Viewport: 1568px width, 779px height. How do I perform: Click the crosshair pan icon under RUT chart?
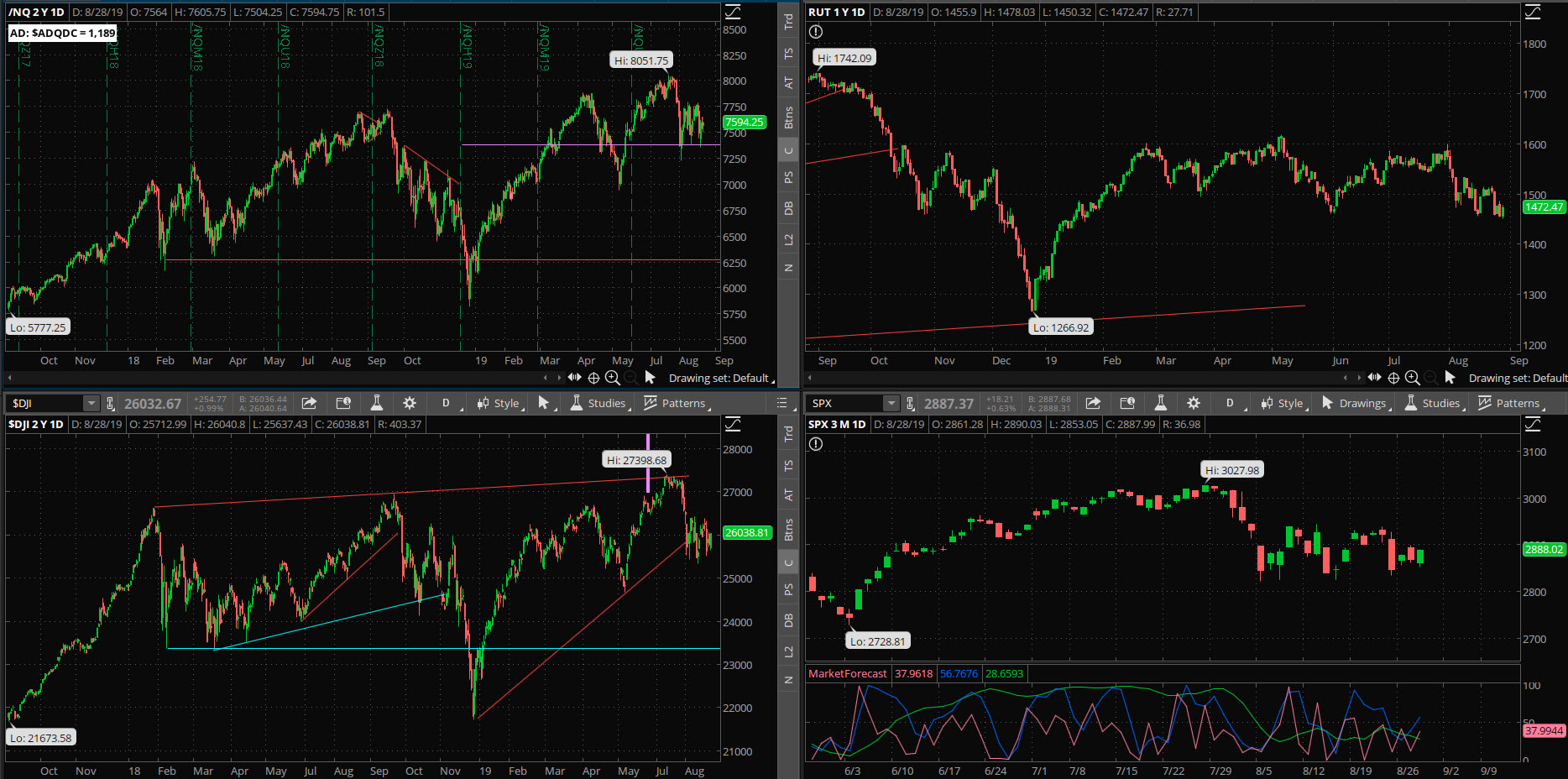point(1393,378)
